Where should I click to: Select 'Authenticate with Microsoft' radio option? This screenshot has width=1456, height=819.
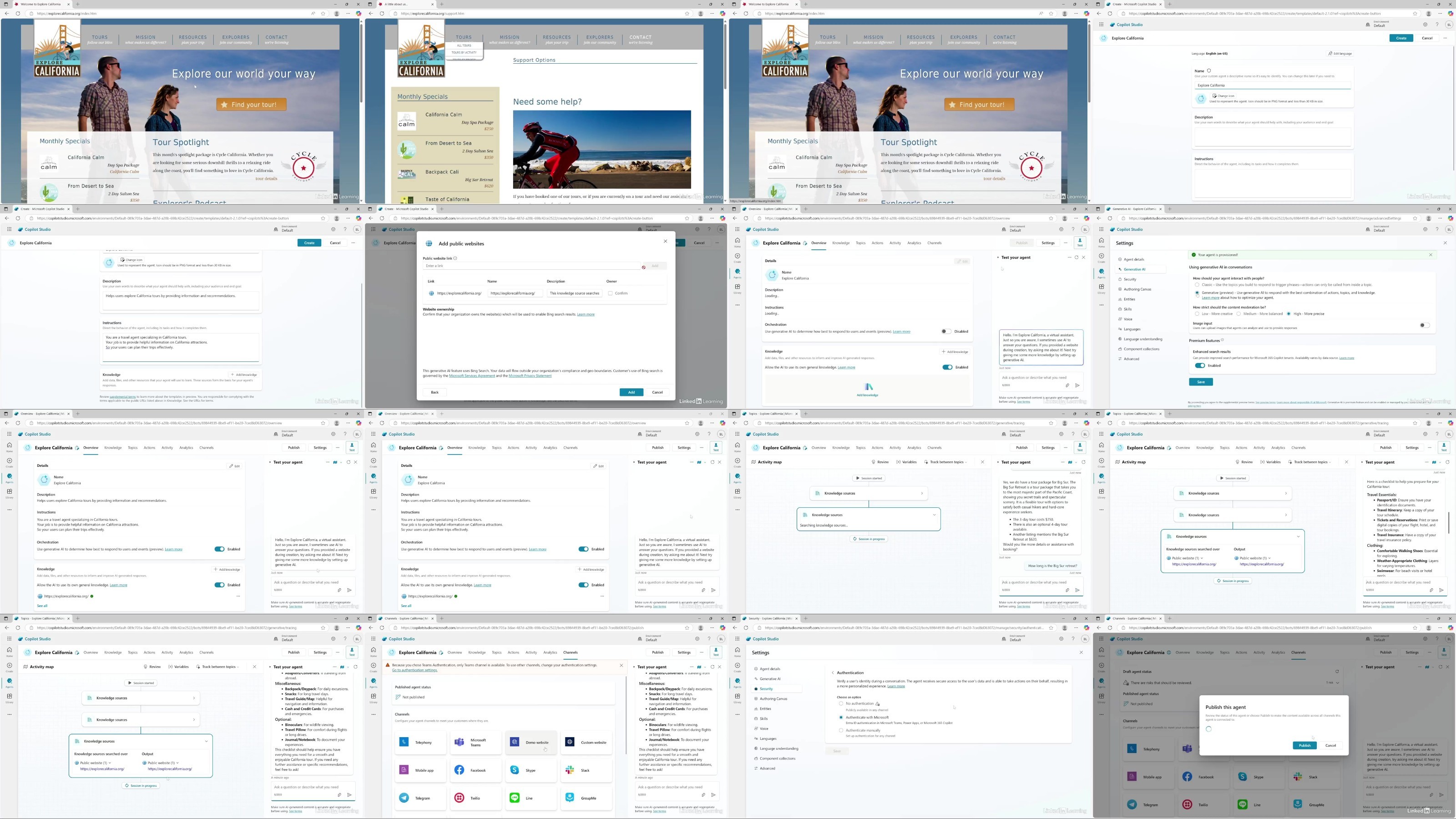pos(840,717)
